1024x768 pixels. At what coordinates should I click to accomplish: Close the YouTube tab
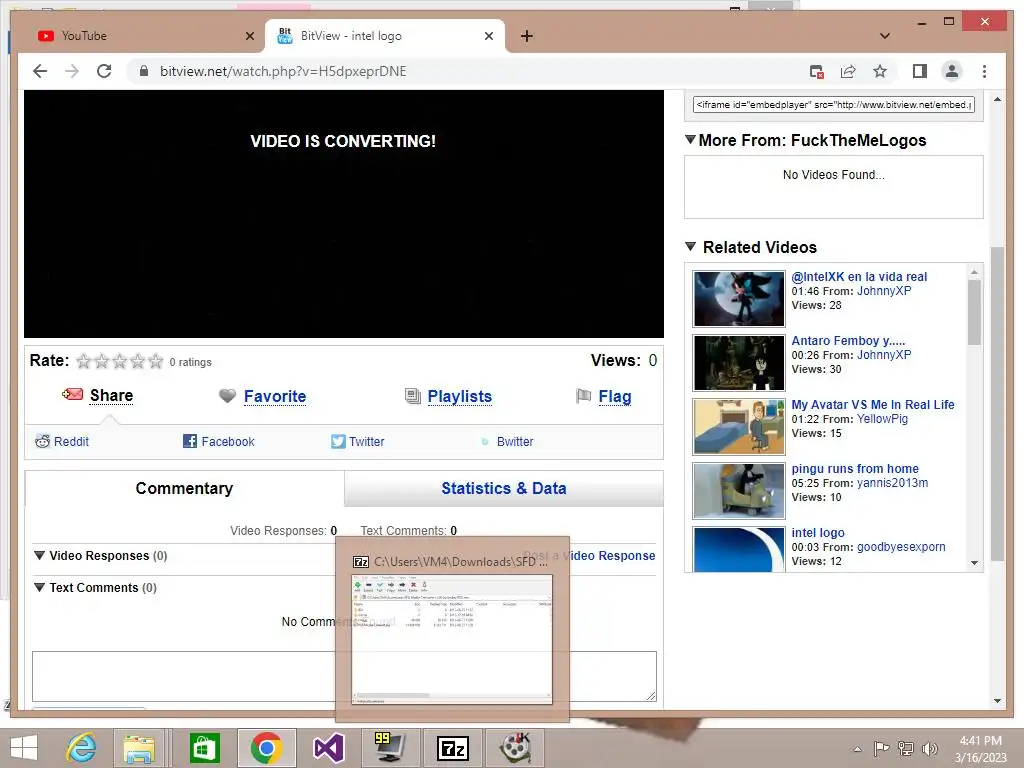click(x=249, y=36)
